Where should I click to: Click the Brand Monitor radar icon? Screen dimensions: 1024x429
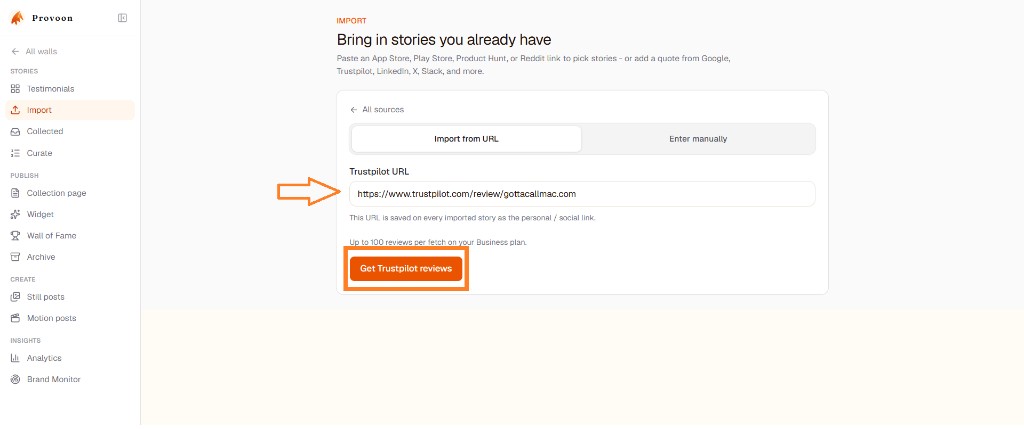[16, 379]
